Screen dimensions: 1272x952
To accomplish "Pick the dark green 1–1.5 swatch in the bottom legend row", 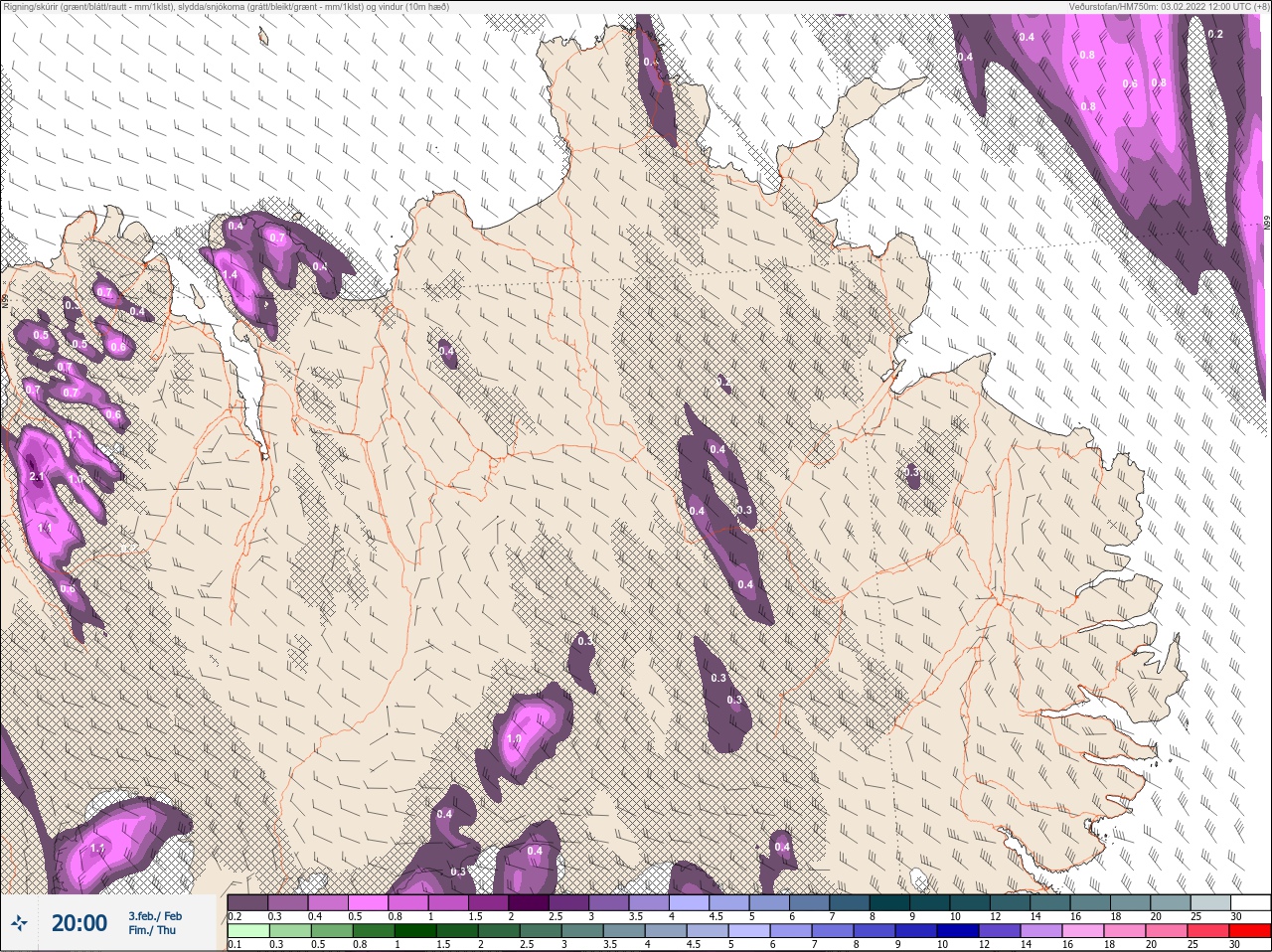I will tap(417, 932).
